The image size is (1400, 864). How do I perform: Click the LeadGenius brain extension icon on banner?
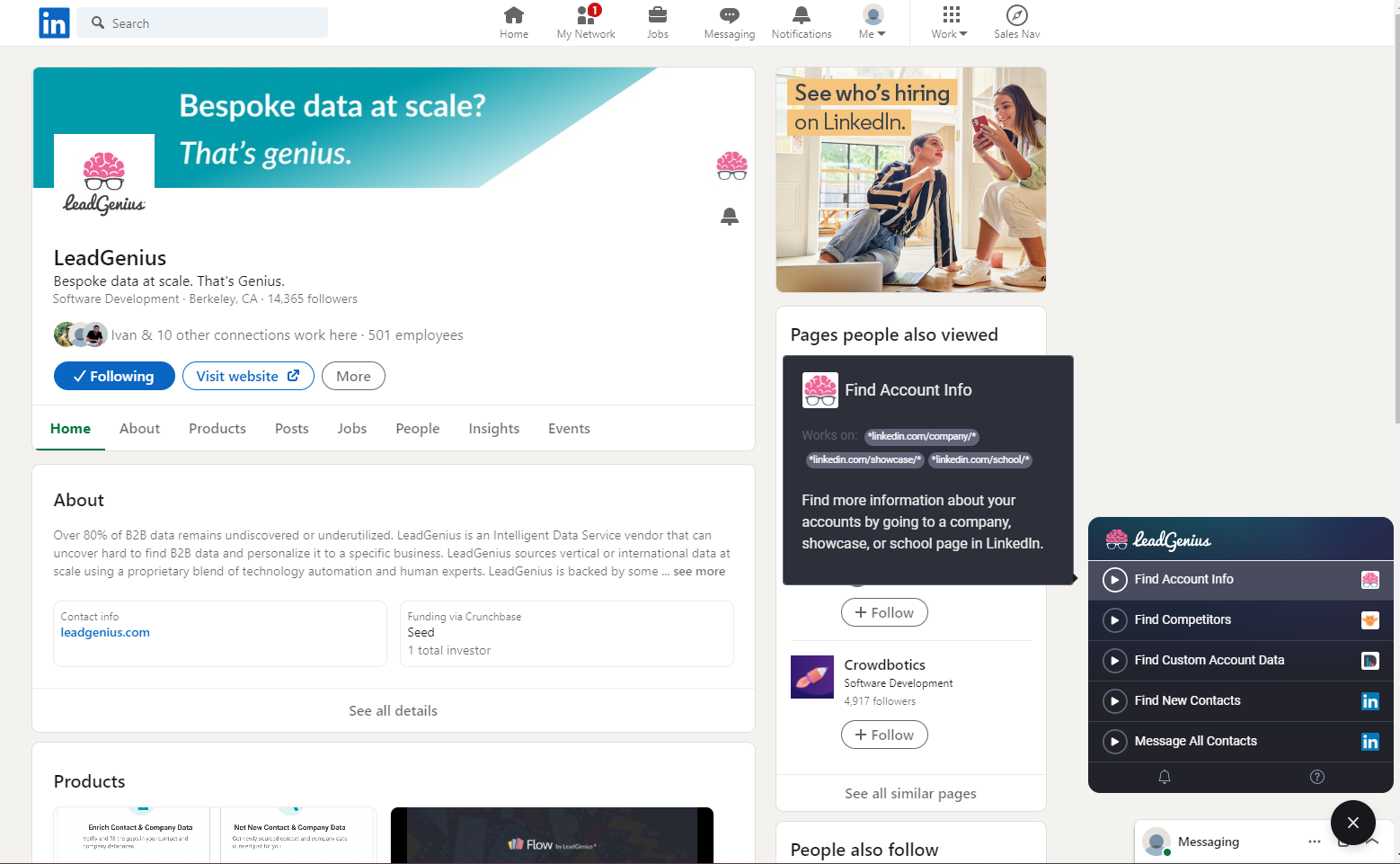click(x=731, y=166)
